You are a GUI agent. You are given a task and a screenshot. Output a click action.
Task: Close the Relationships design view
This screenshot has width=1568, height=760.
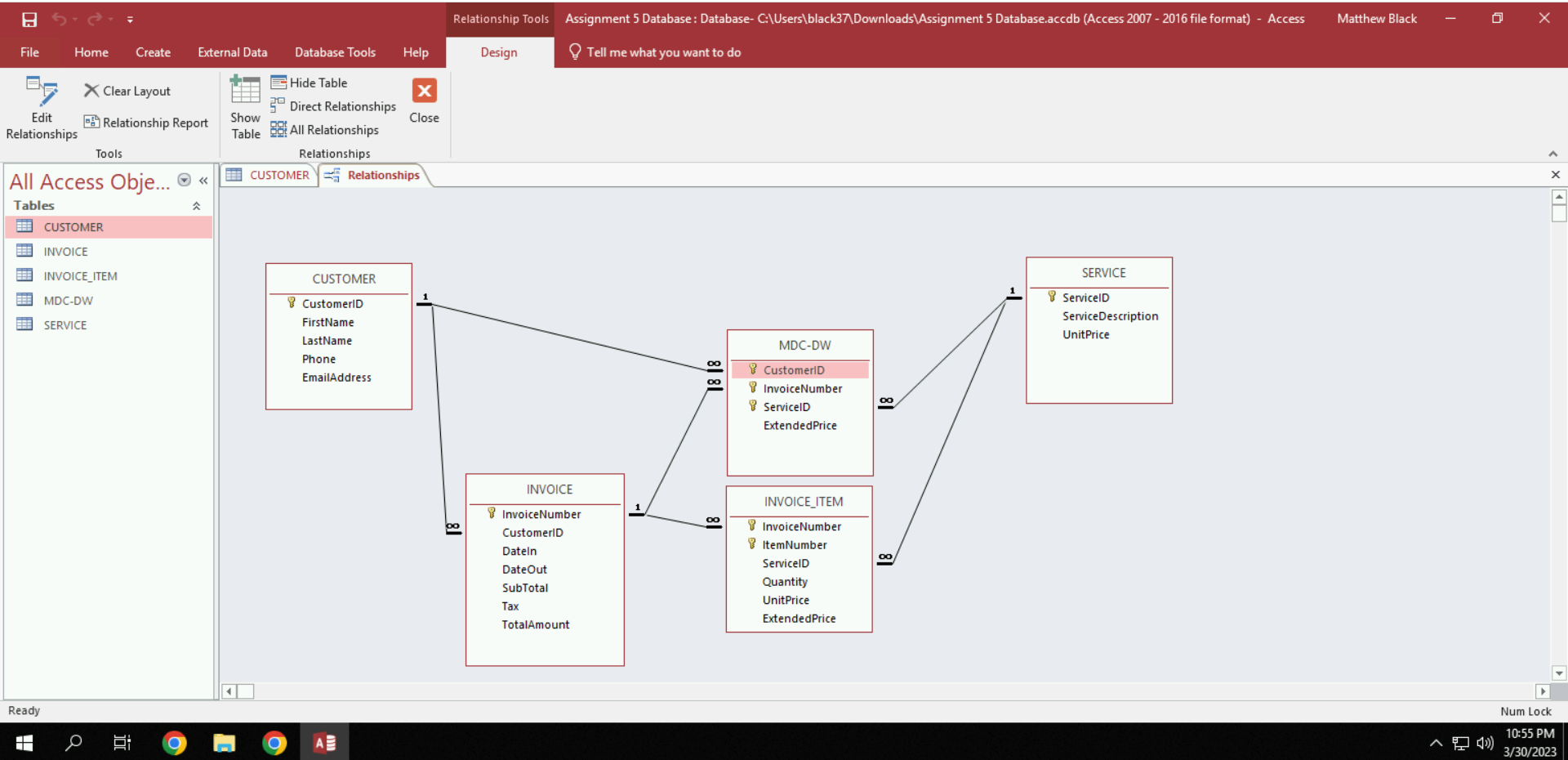(x=424, y=102)
